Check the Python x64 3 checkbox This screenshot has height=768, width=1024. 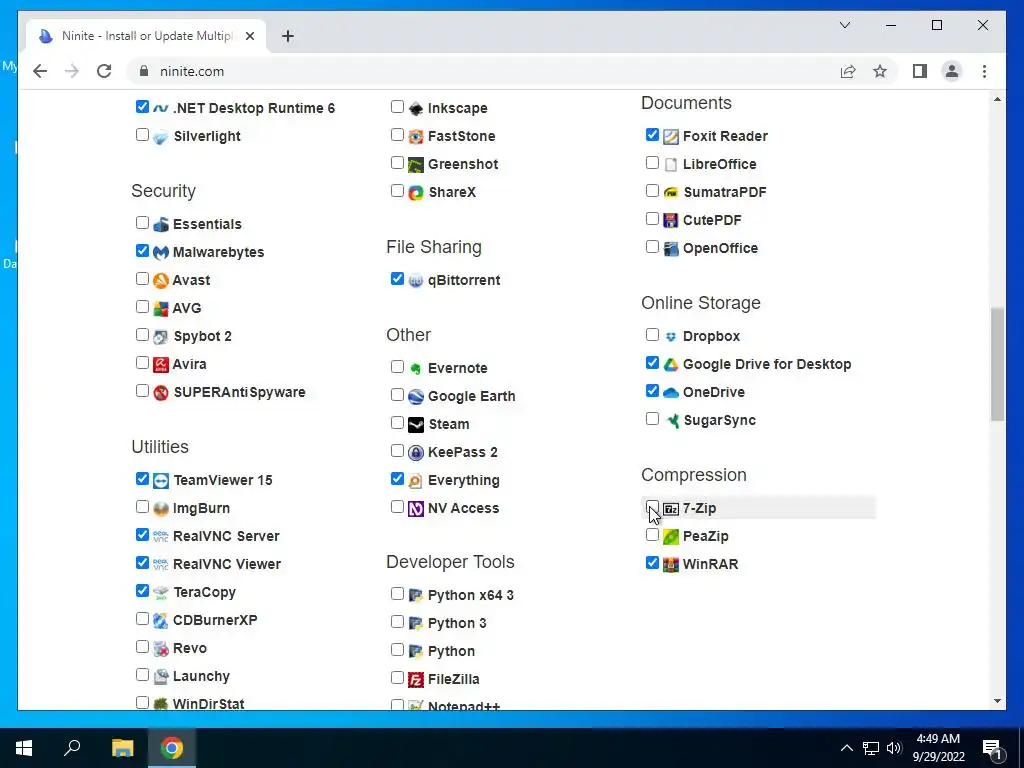tap(397, 594)
